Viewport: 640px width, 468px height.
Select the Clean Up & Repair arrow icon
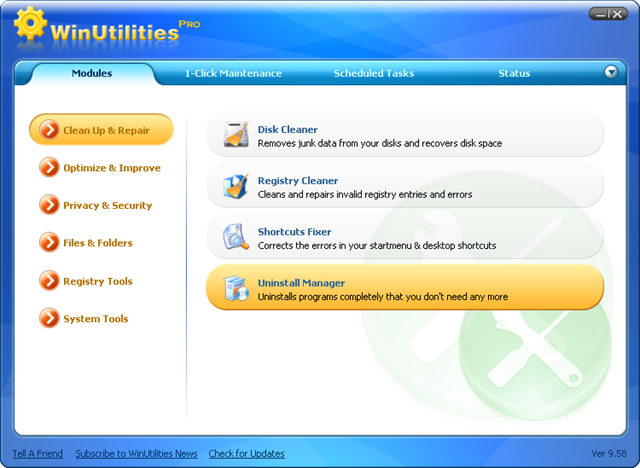(49, 130)
